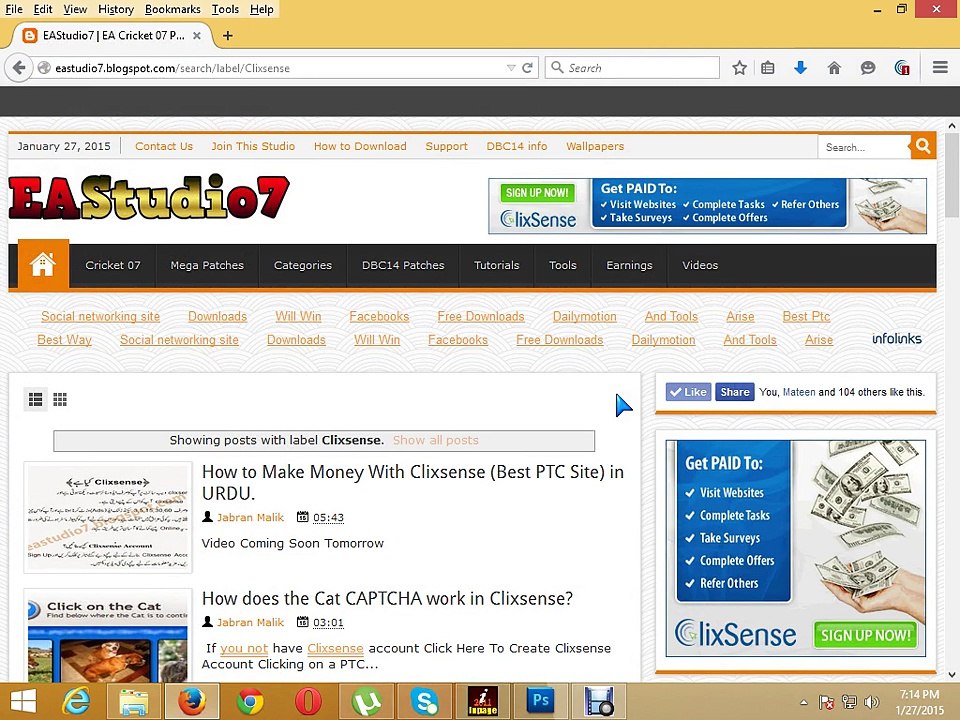Open Skype from taskbar

(424, 702)
